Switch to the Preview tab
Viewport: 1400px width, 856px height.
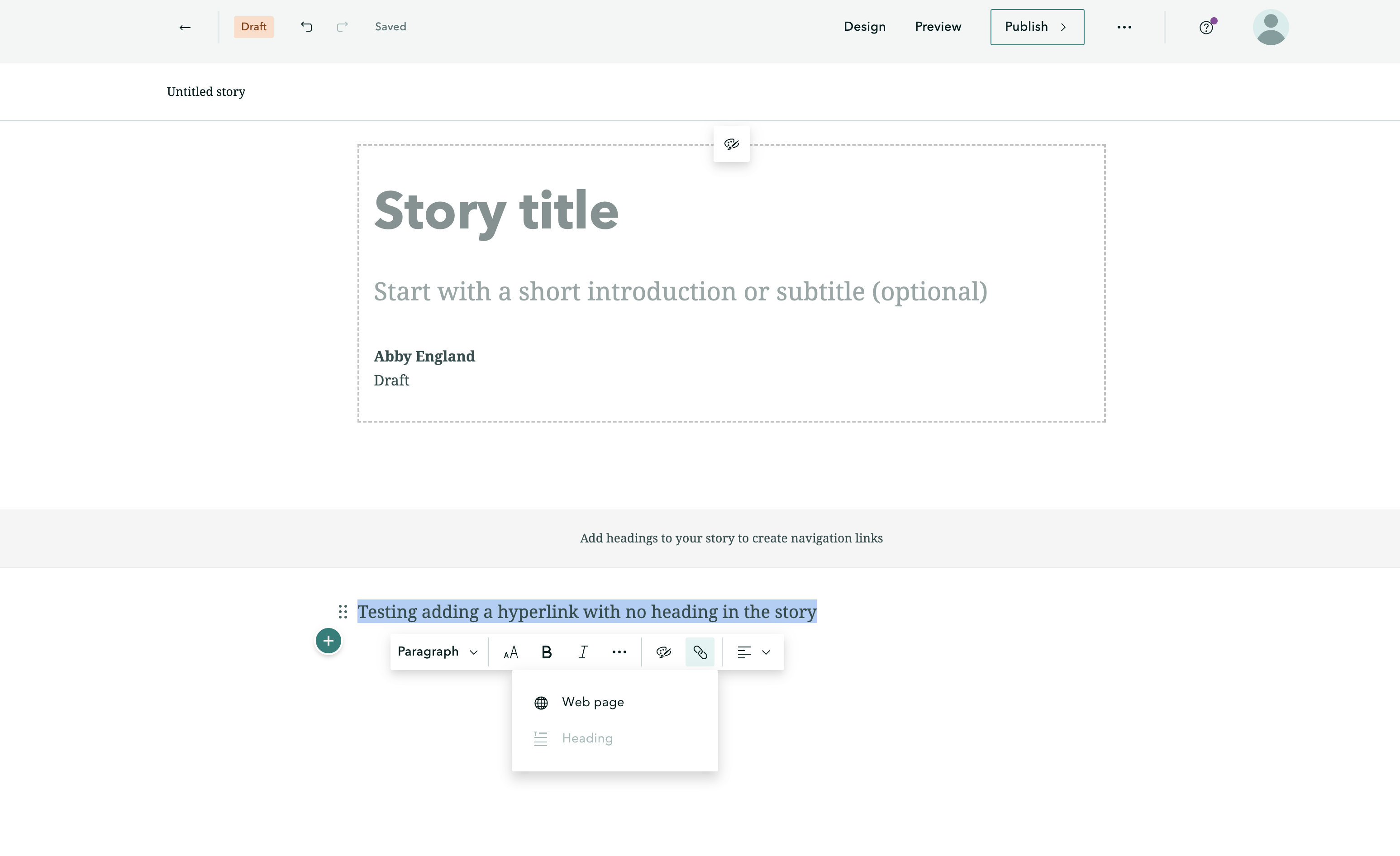[x=938, y=27]
